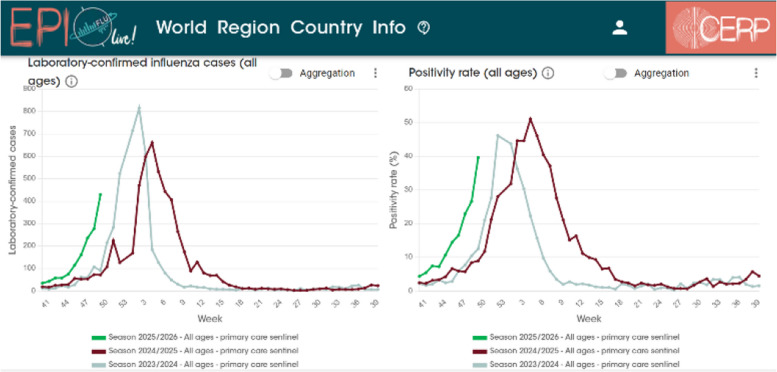Toggle Season 2024/2025 legend in cases chart
Image resolution: width=777 pixels, height=372 pixels.
tap(195, 351)
